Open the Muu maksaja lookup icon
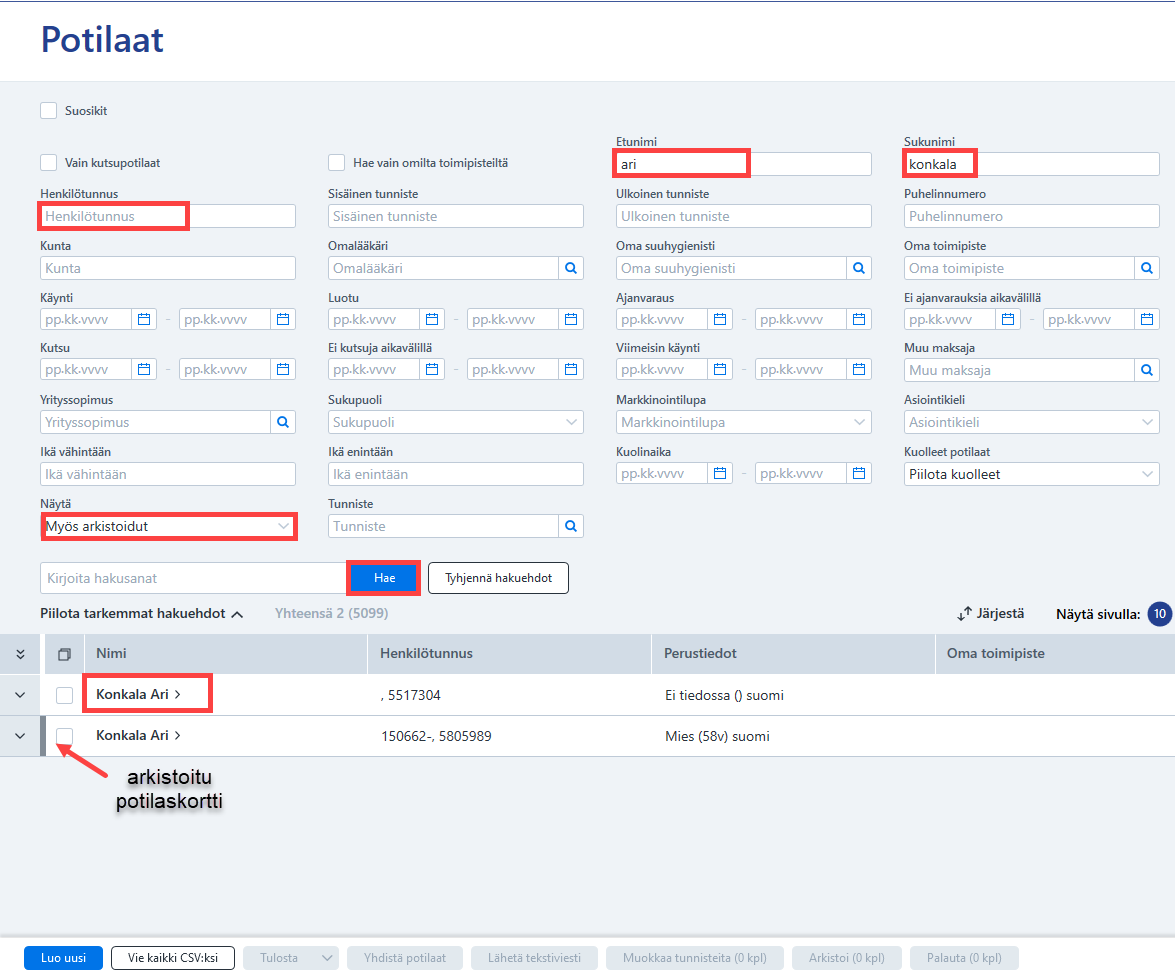This screenshot has width=1175, height=972. point(1147,370)
